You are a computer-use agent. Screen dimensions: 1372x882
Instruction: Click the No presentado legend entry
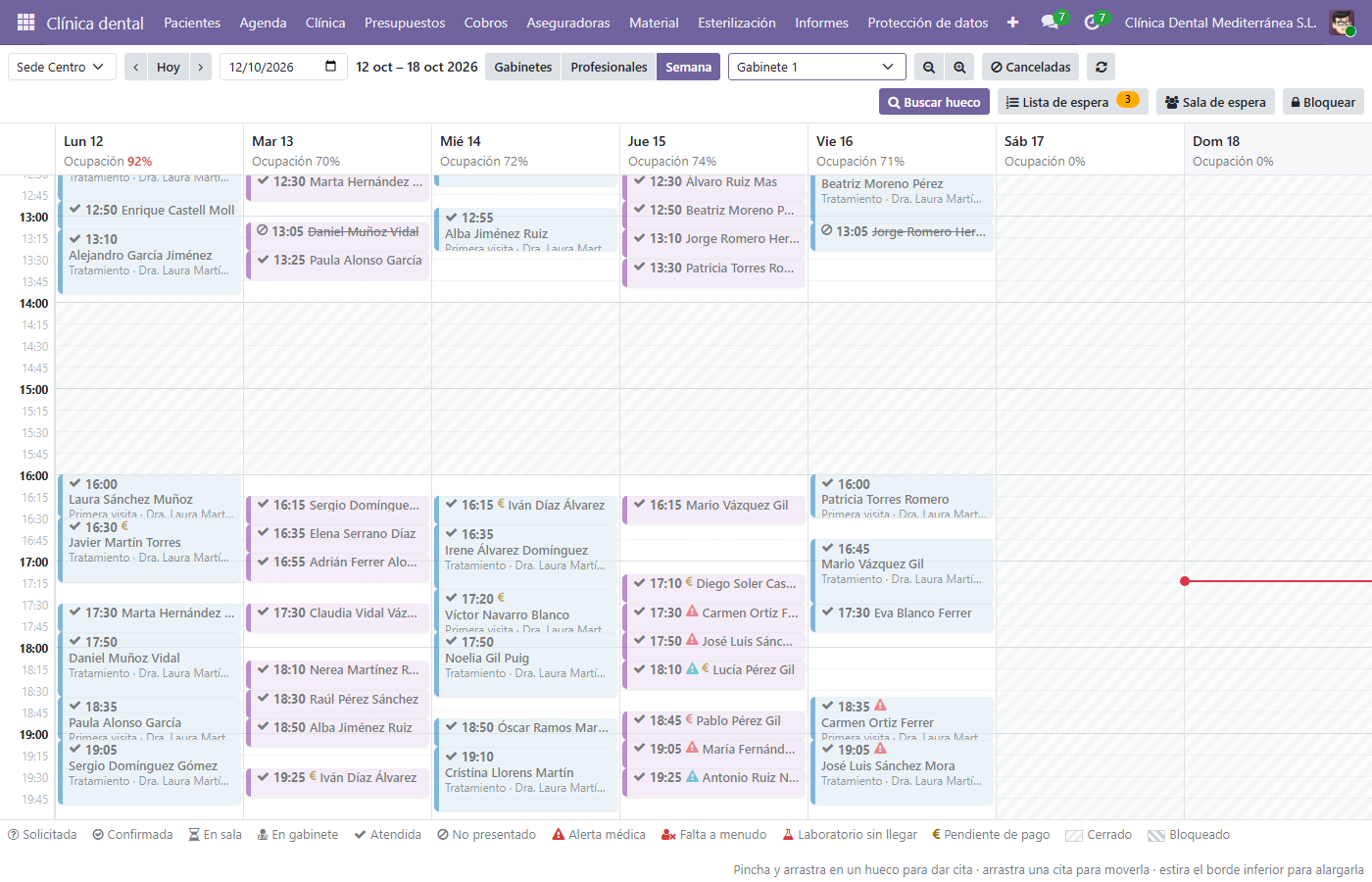coord(487,835)
